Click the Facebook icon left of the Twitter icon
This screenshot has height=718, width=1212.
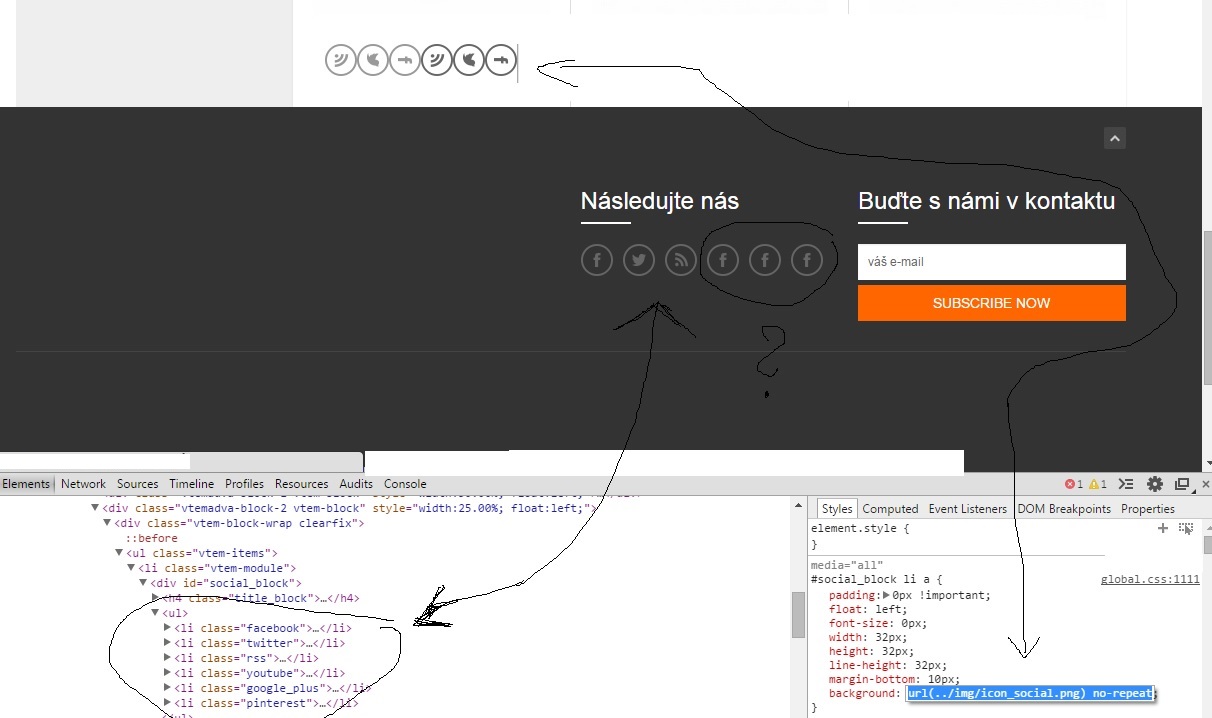point(597,261)
